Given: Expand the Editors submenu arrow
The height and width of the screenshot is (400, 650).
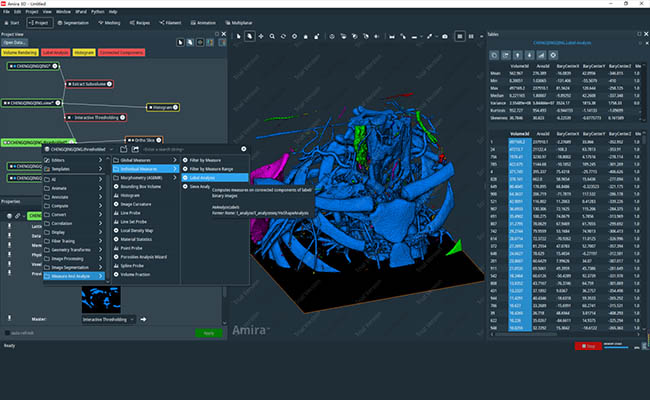Looking at the screenshot, I should click(x=100, y=160).
